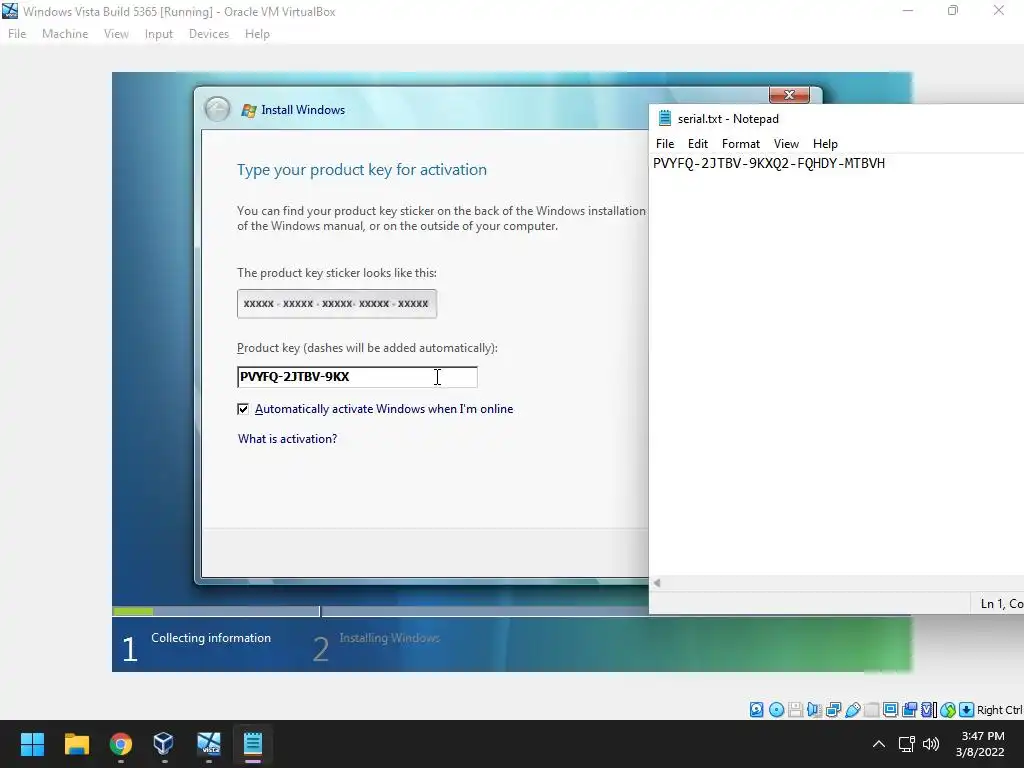The height and width of the screenshot is (768, 1024).
Task: Click the shared folders indicator icon
Action: point(871,710)
